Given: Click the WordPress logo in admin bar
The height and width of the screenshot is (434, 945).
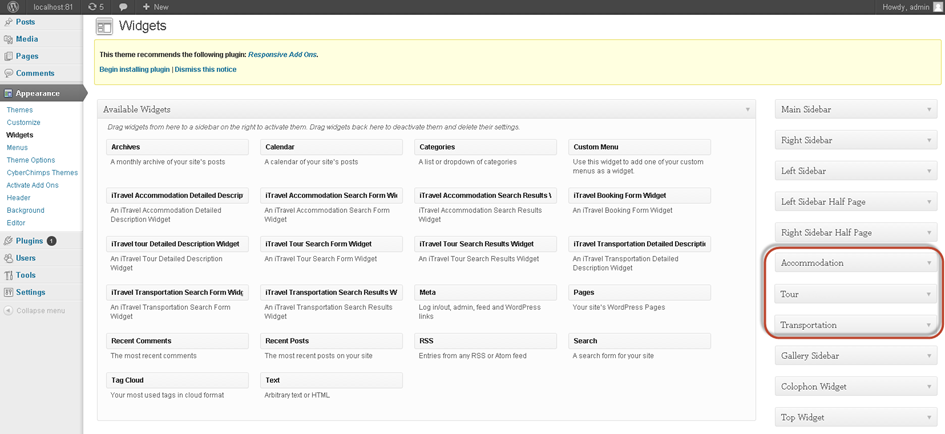Looking at the screenshot, I should pyautogui.click(x=12, y=7).
